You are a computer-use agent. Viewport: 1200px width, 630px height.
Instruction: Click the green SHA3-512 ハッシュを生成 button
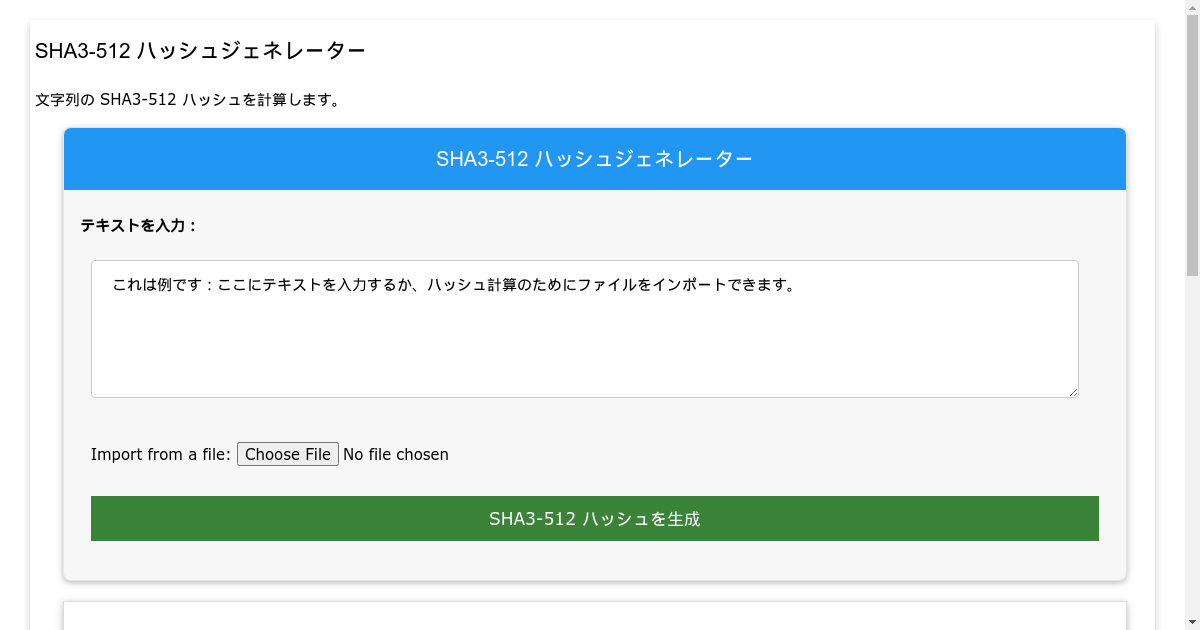[595, 518]
